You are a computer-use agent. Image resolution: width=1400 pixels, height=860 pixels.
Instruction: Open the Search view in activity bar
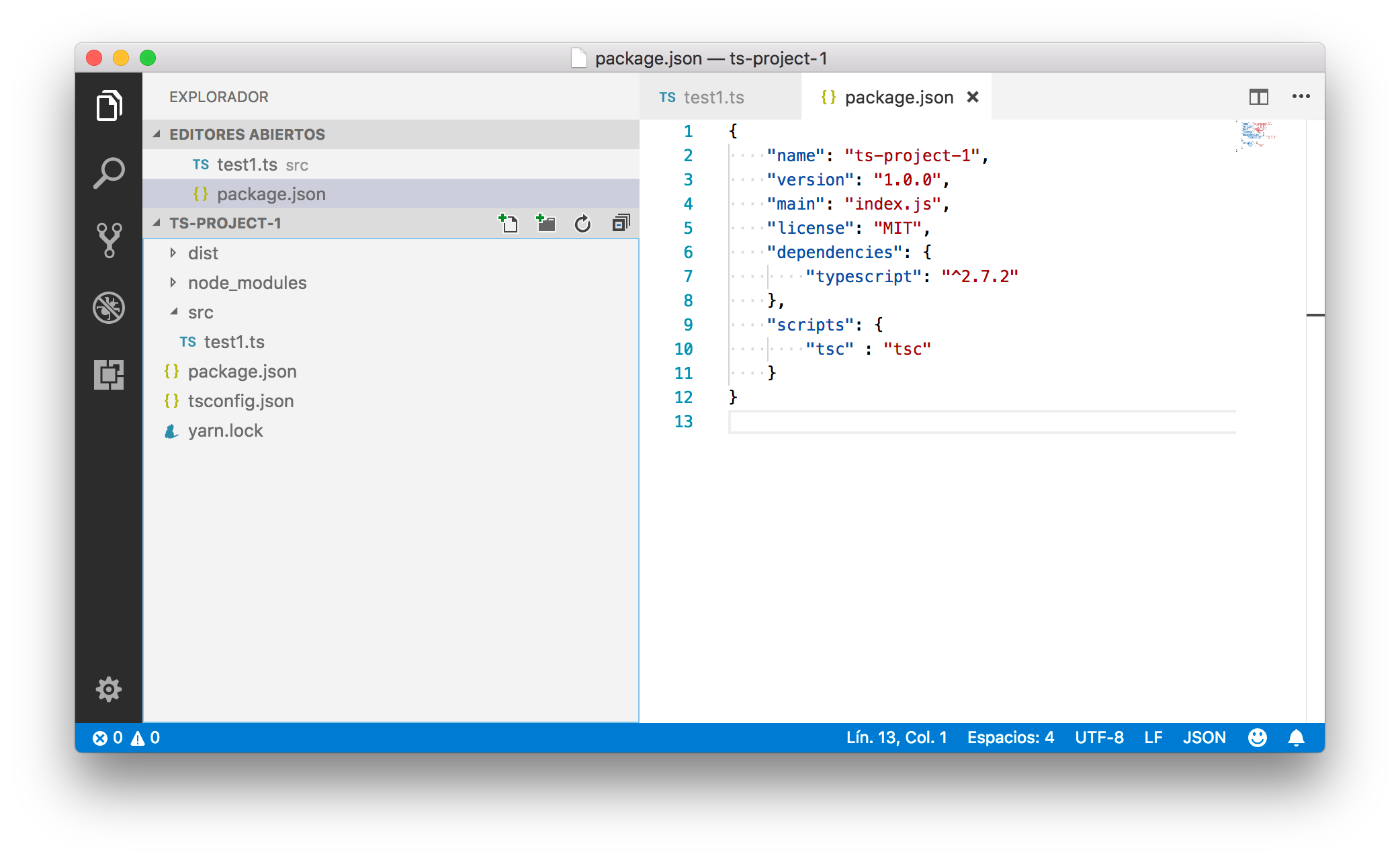[x=109, y=172]
